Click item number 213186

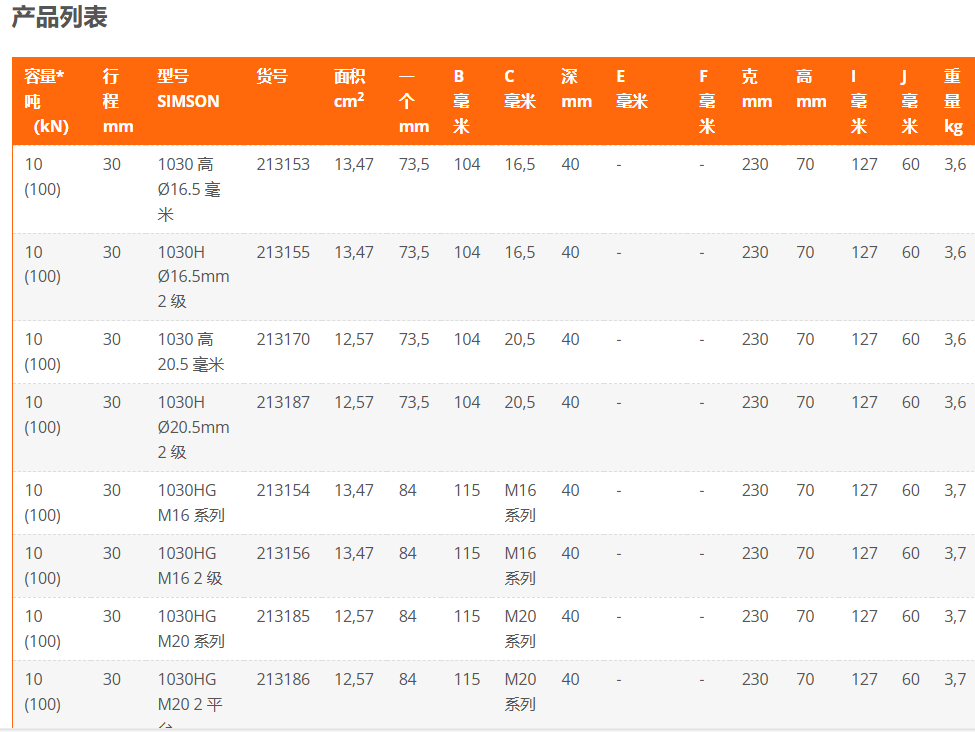pyautogui.click(x=283, y=679)
